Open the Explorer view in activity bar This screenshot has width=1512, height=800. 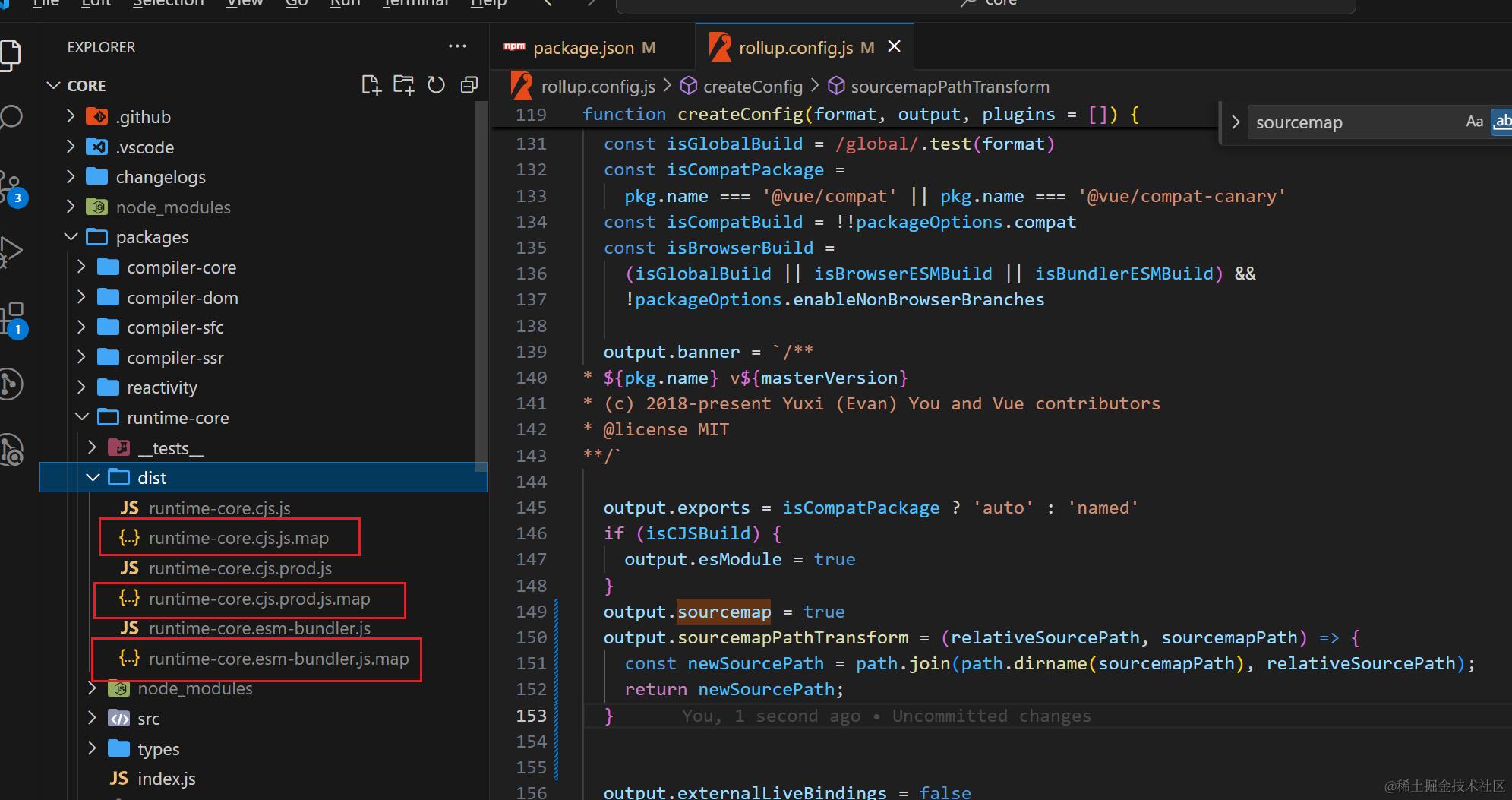(x=11, y=55)
